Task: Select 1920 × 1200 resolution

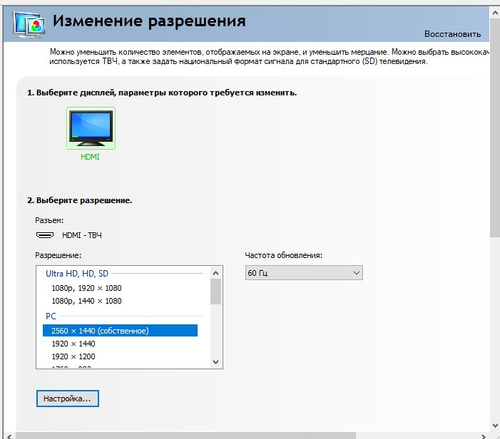Action: (x=73, y=357)
